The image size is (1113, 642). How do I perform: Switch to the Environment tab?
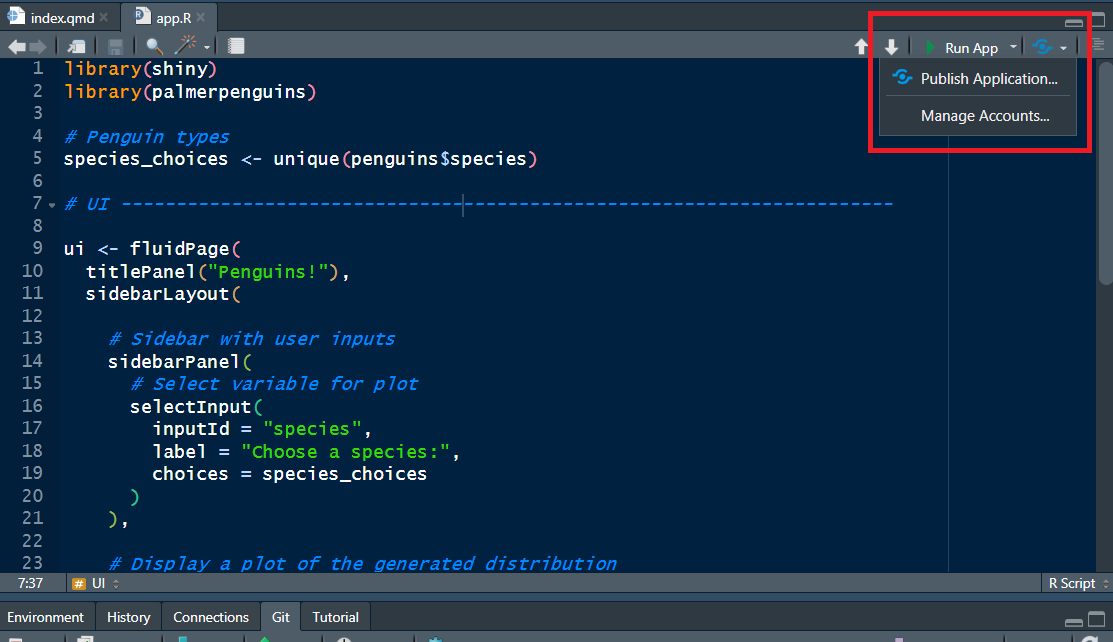pos(46,617)
